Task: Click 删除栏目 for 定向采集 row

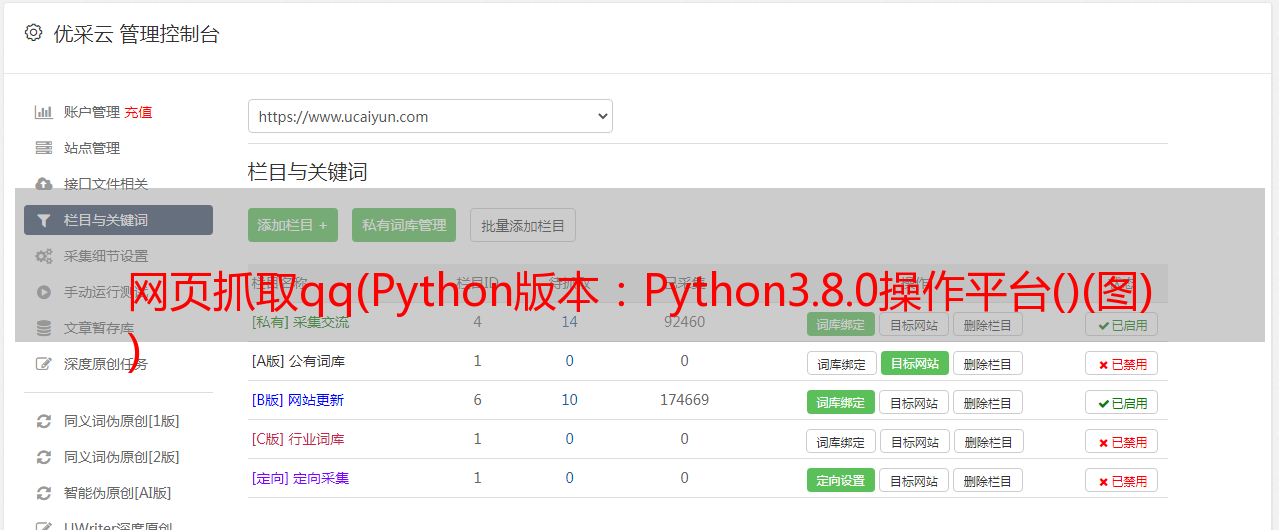Action: [988, 480]
